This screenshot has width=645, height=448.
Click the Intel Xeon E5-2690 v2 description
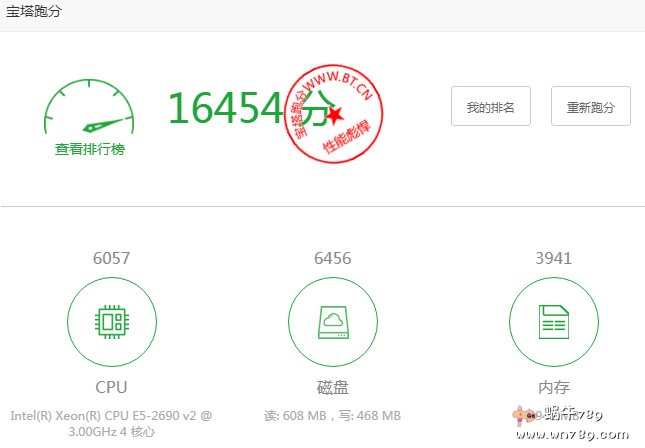point(111,423)
